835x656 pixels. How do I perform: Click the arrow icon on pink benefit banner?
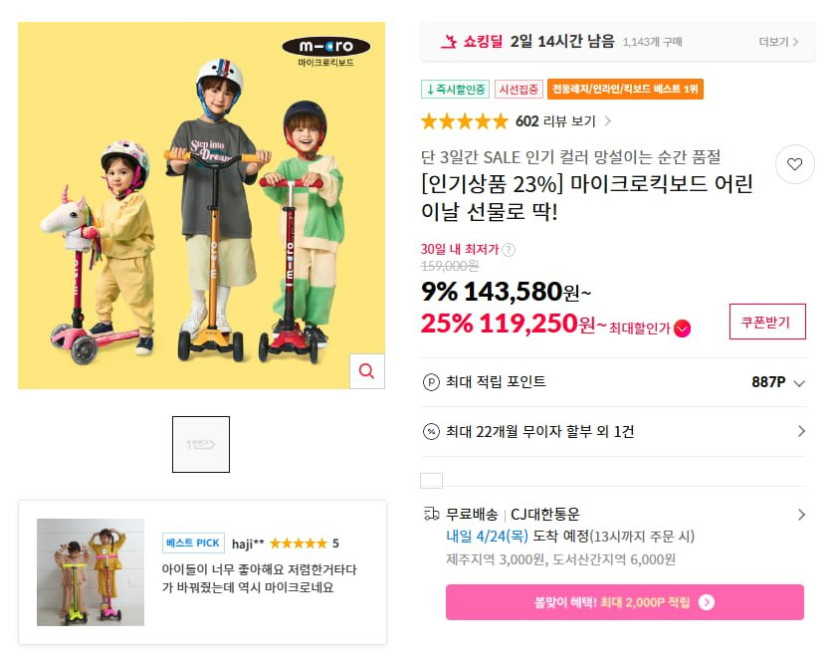click(706, 602)
